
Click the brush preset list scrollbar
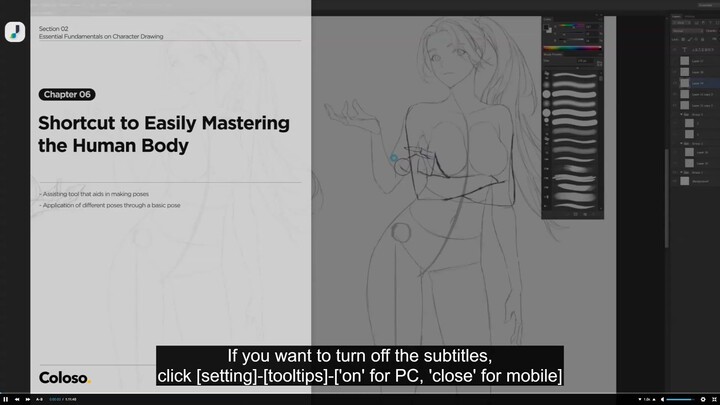[601, 79]
